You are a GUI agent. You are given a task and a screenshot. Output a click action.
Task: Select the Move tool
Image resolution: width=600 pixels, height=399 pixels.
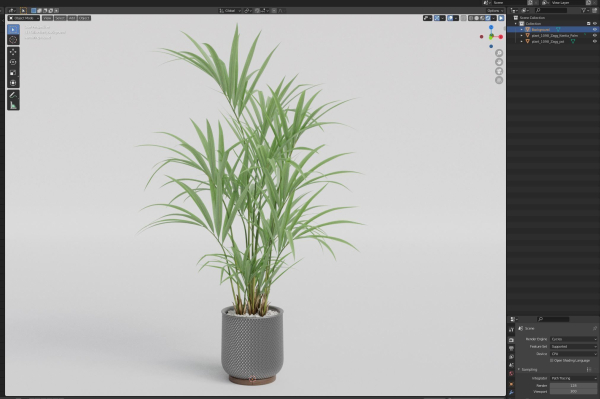coord(13,52)
